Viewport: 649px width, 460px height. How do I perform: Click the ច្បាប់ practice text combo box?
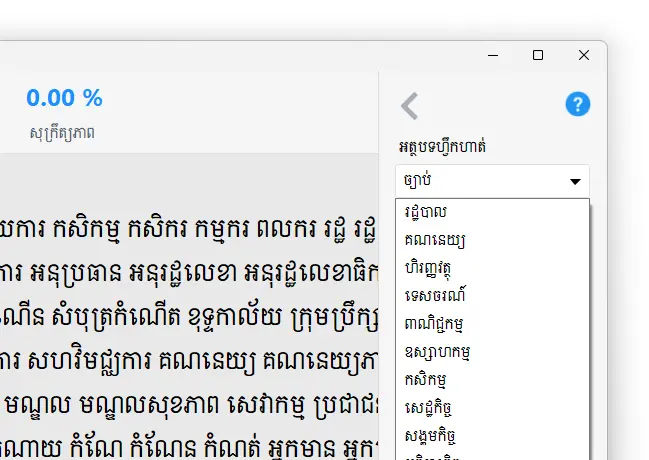click(x=480, y=181)
